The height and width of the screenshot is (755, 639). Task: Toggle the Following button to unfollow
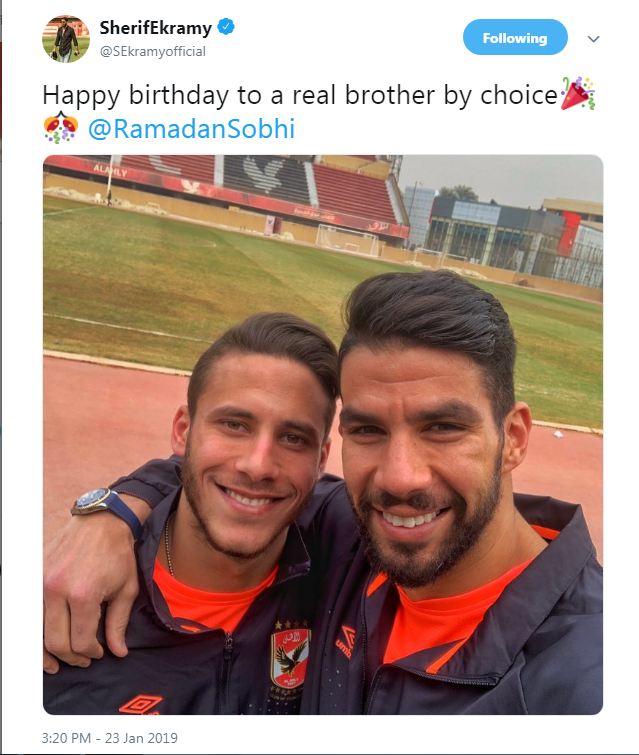click(x=515, y=38)
